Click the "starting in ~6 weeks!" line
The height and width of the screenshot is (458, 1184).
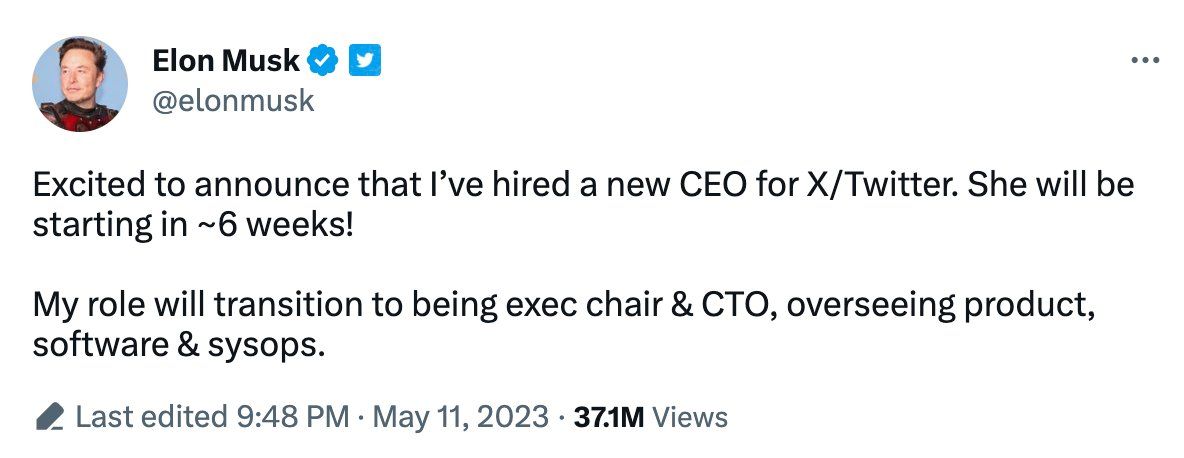[x=193, y=226]
